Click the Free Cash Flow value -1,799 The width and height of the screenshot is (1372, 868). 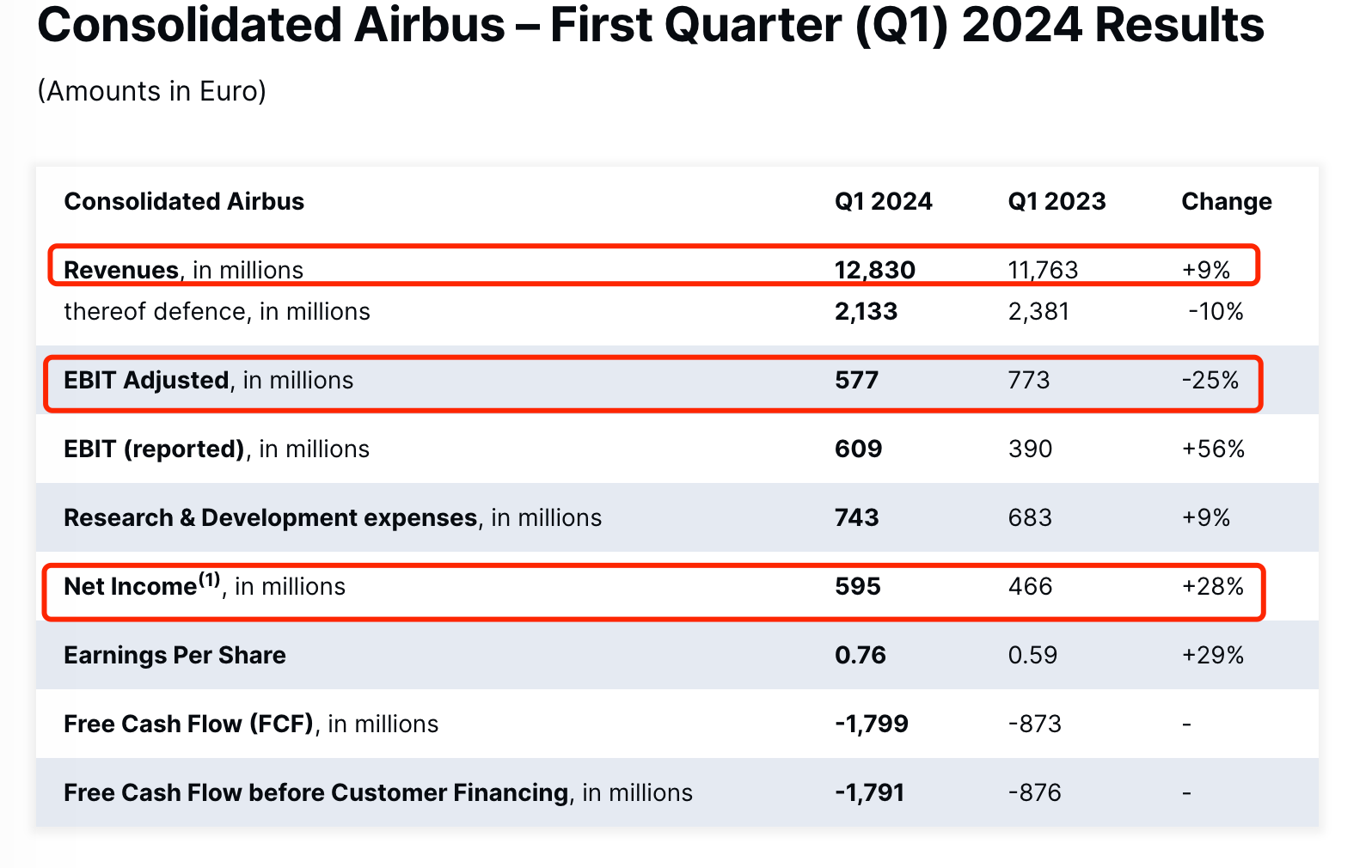click(872, 724)
